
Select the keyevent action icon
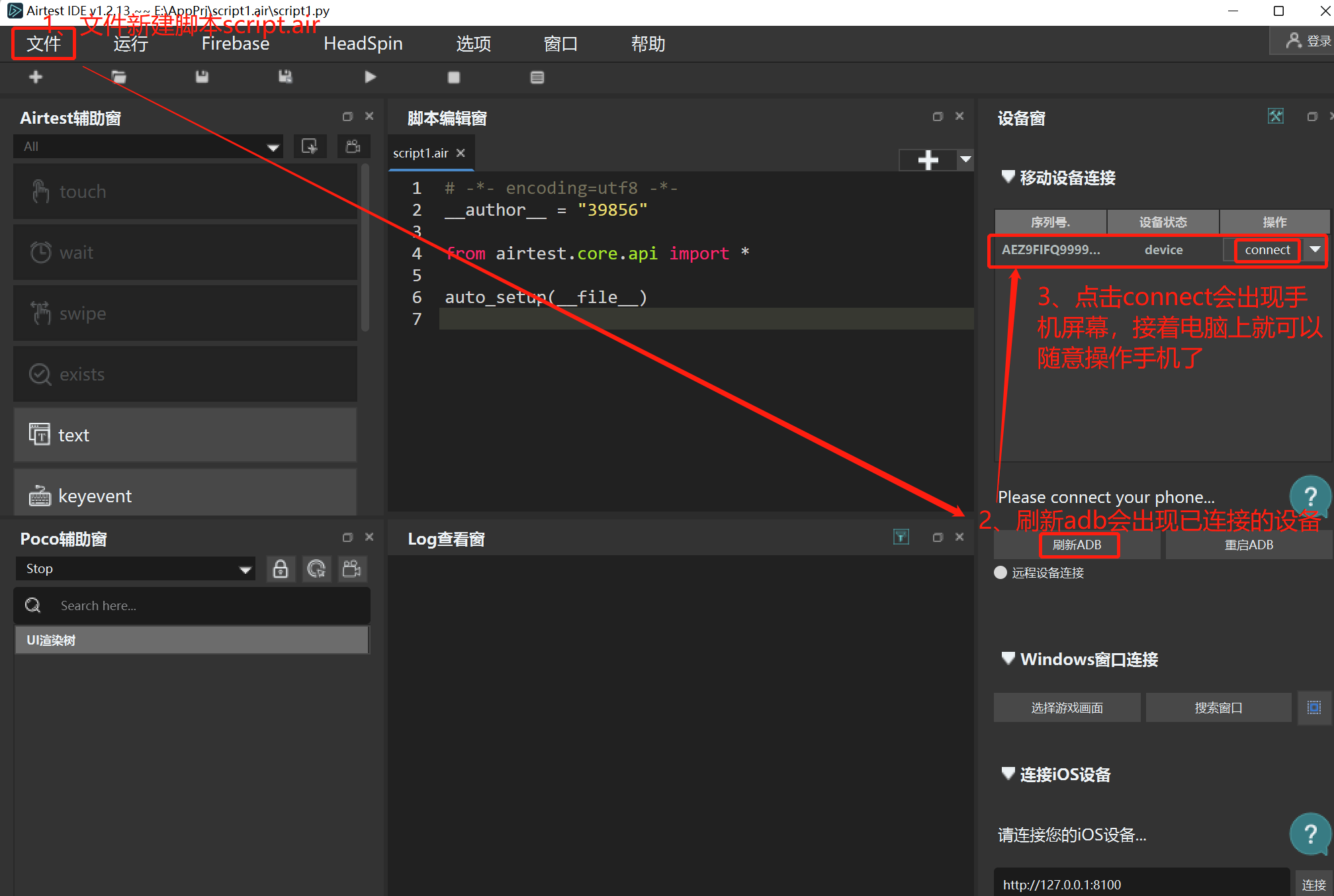pyautogui.click(x=37, y=495)
